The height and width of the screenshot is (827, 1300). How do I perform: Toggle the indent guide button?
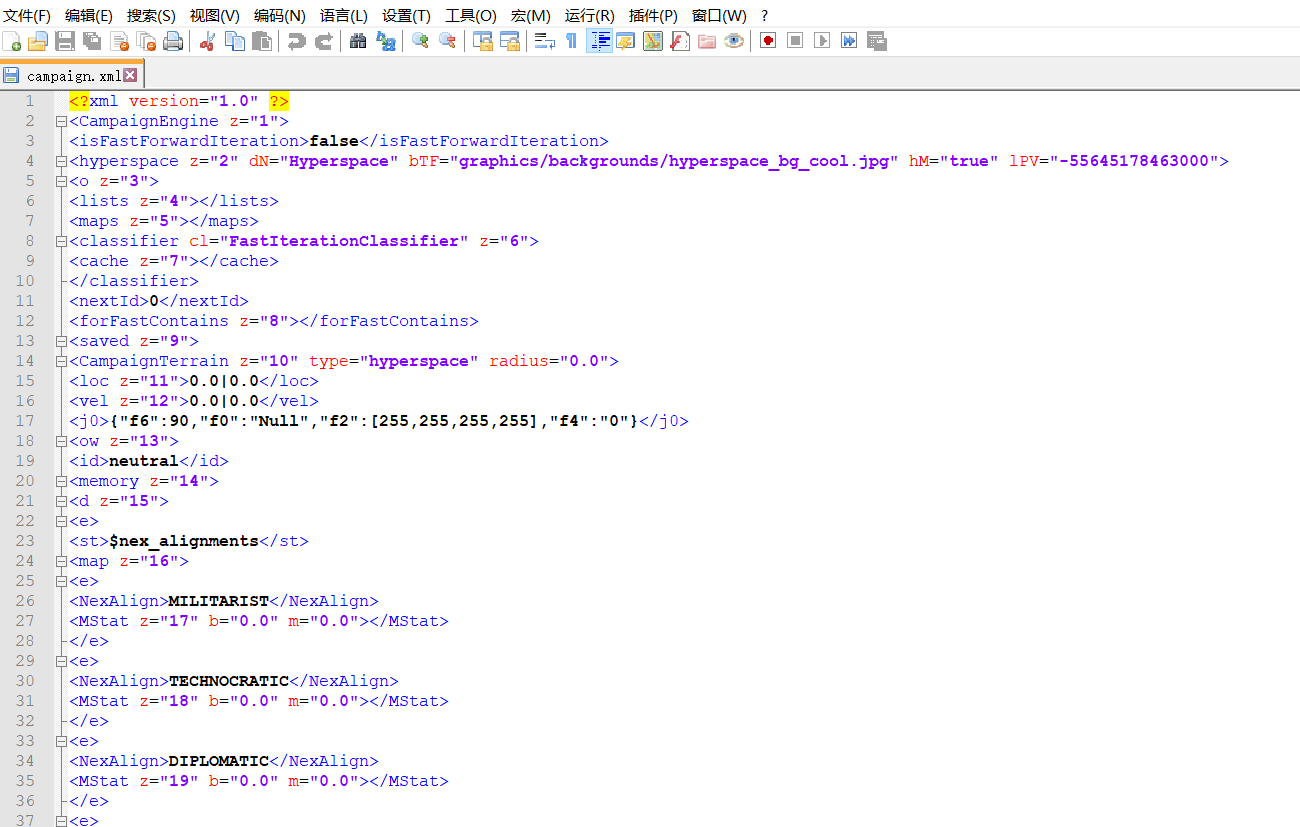tap(599, 41)
